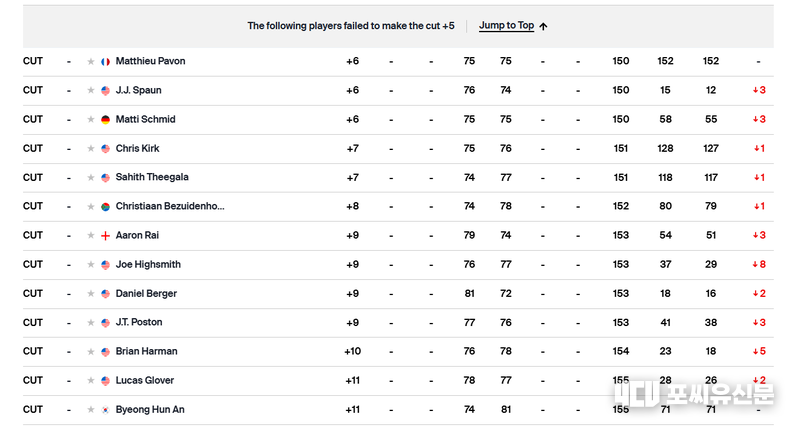Expand the J.T. Poston row
This screenshot has width=792, height=428.
coord(398,323)
